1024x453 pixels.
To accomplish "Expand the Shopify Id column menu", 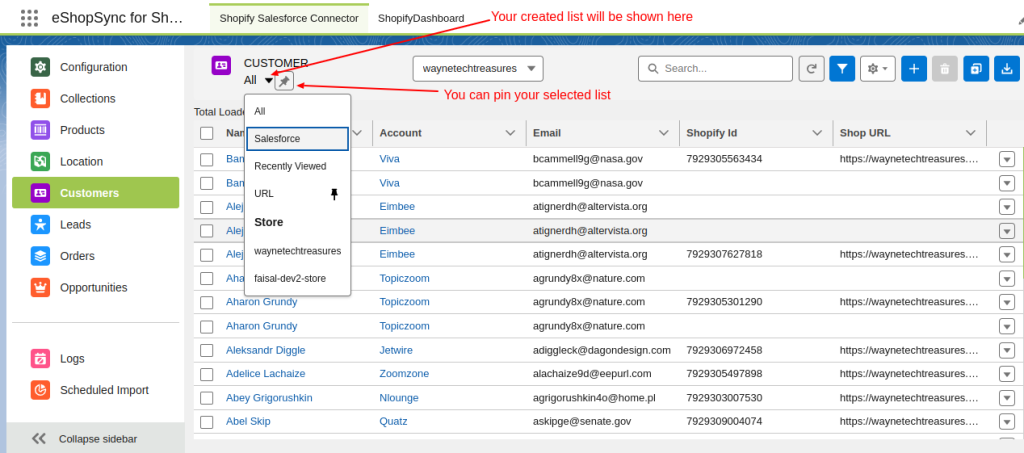I will (817, 133).
